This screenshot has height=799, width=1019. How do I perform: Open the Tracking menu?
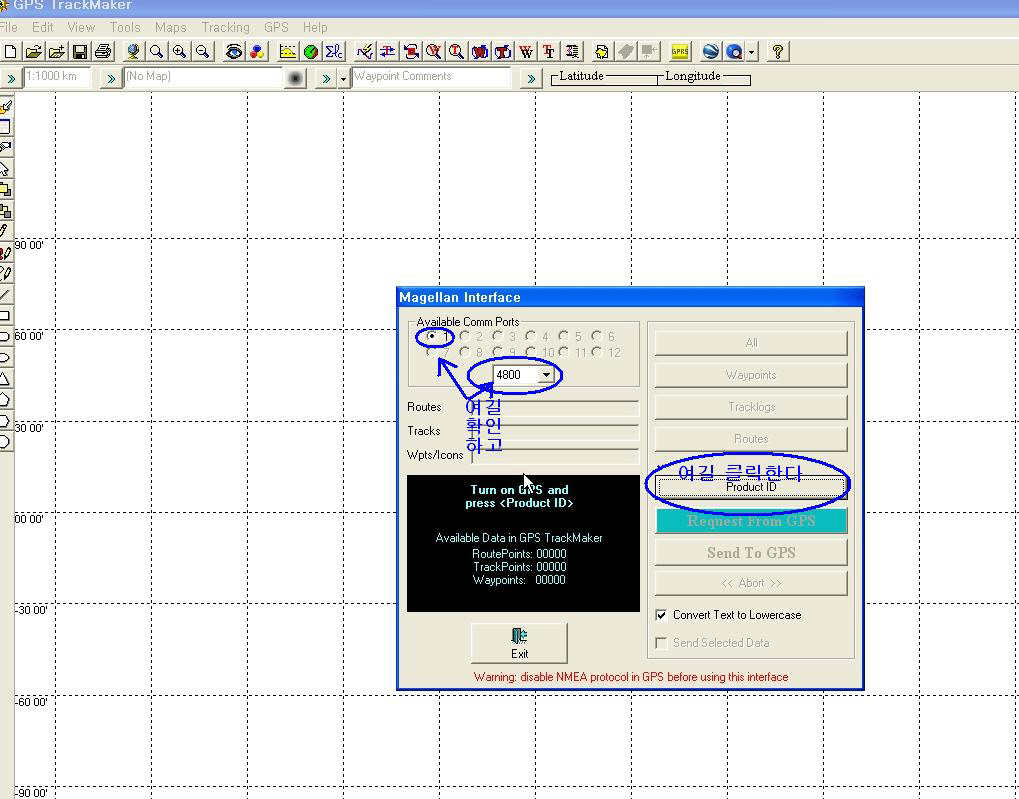click(226, 27)
